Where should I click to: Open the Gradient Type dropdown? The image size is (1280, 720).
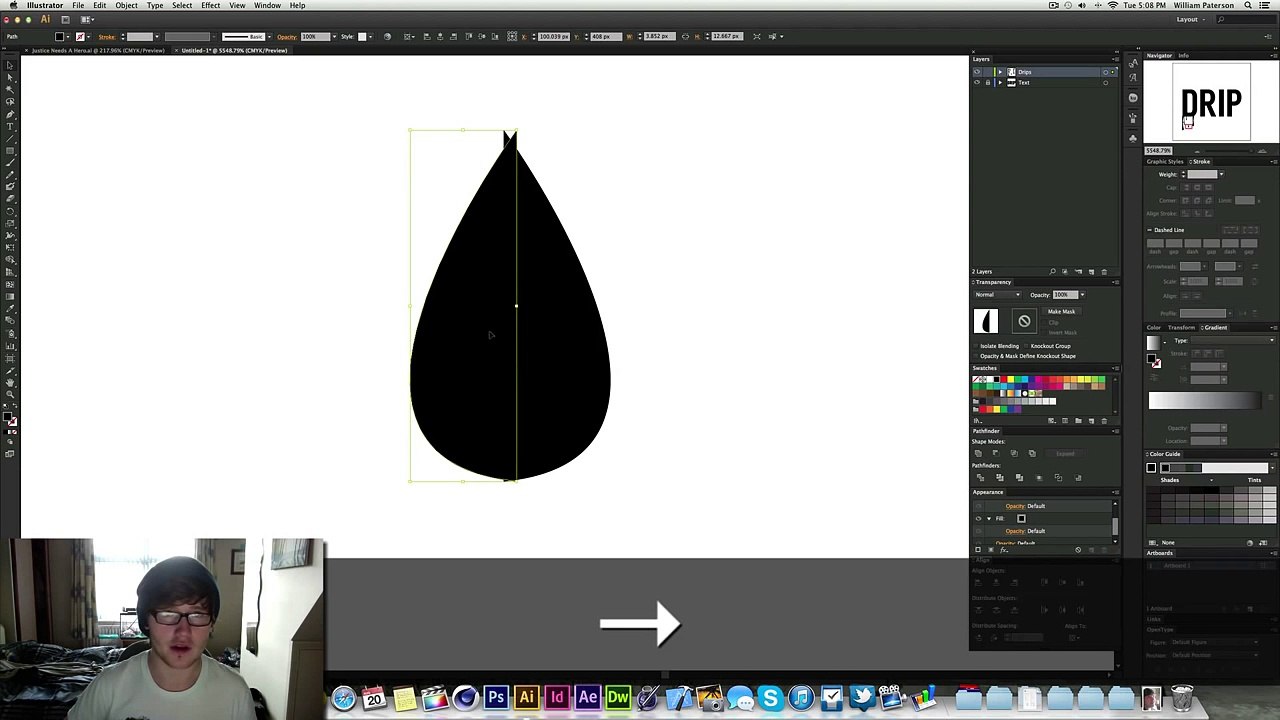1234,341
